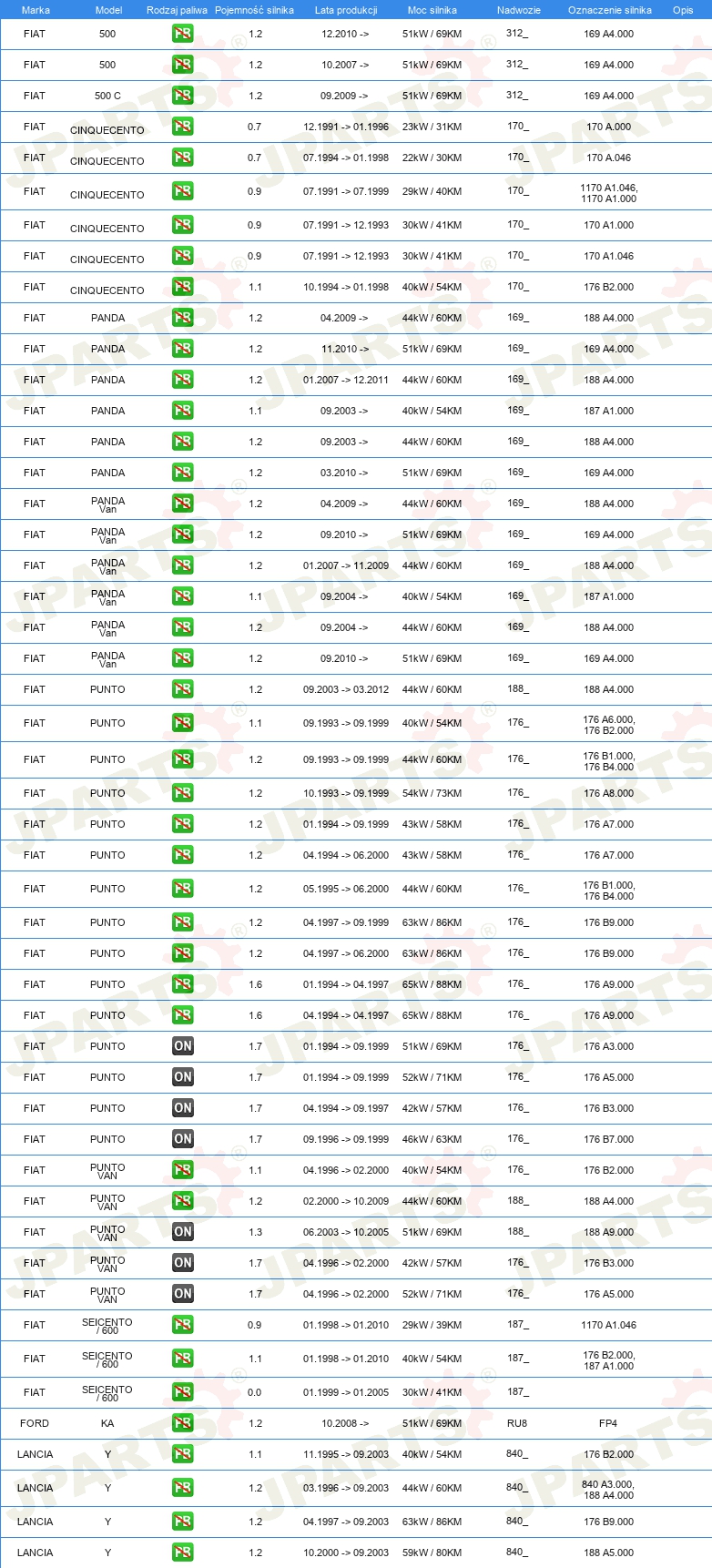Screen dimensions: 712x1568
Task: Select the KA model cell
Action: tap(107, 1423)
